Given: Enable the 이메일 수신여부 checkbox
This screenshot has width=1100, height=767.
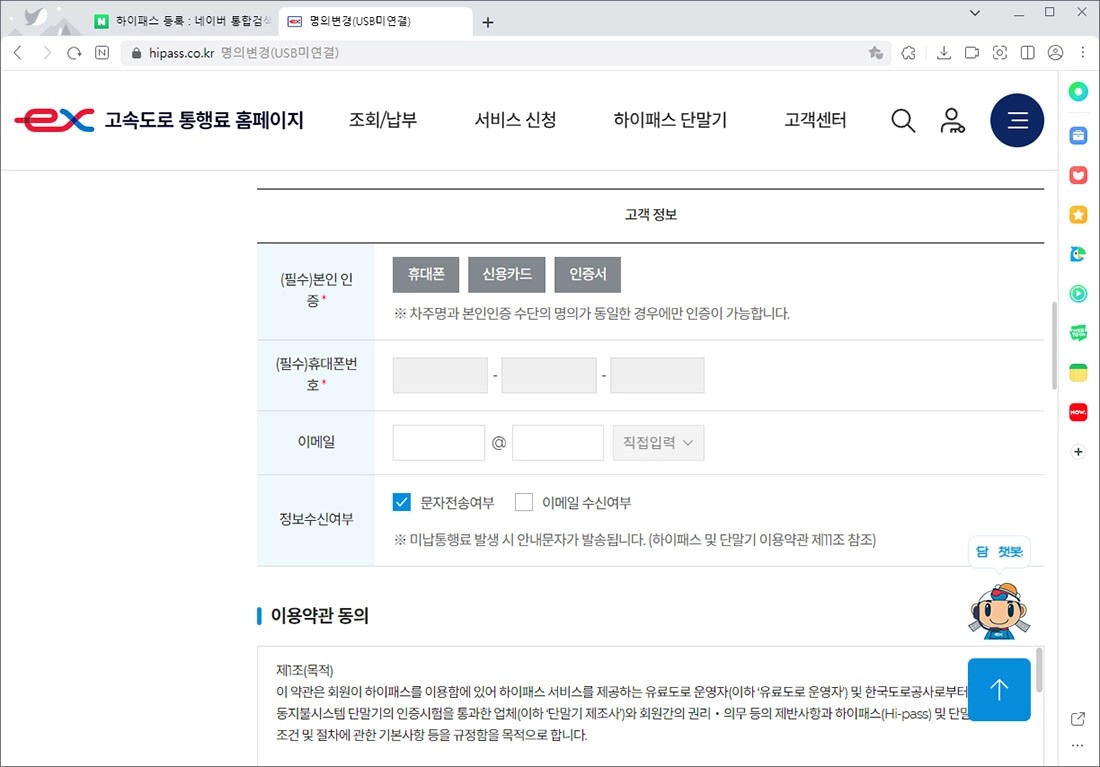Looking at the screenshot, I should click(524, 502).
